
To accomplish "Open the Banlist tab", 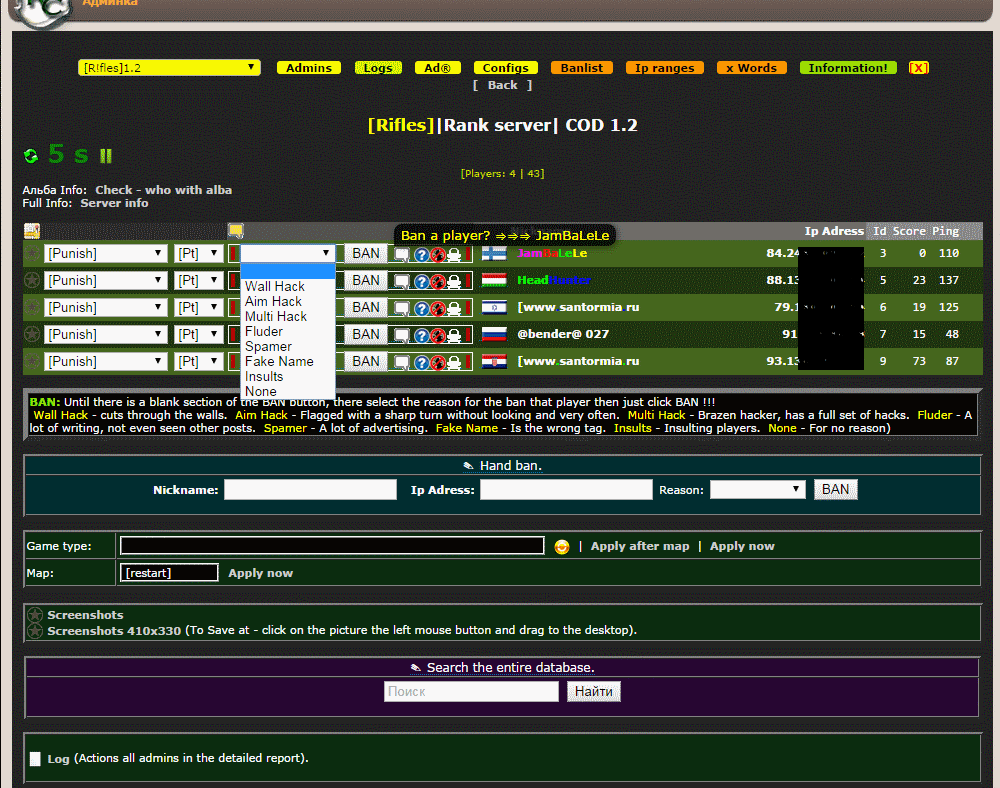I will click(x=581, y=68).
